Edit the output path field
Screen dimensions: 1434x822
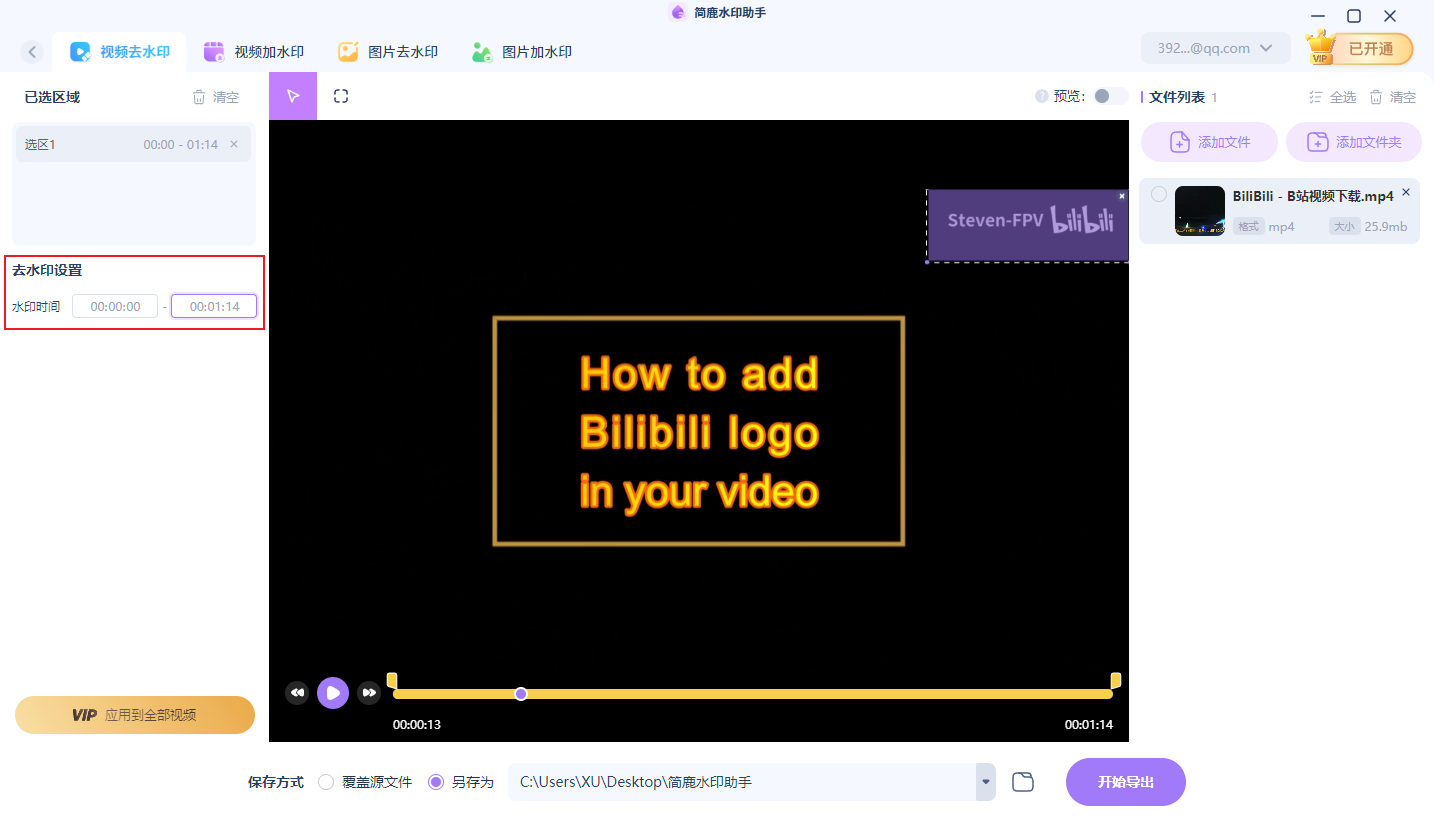point(742,782)
